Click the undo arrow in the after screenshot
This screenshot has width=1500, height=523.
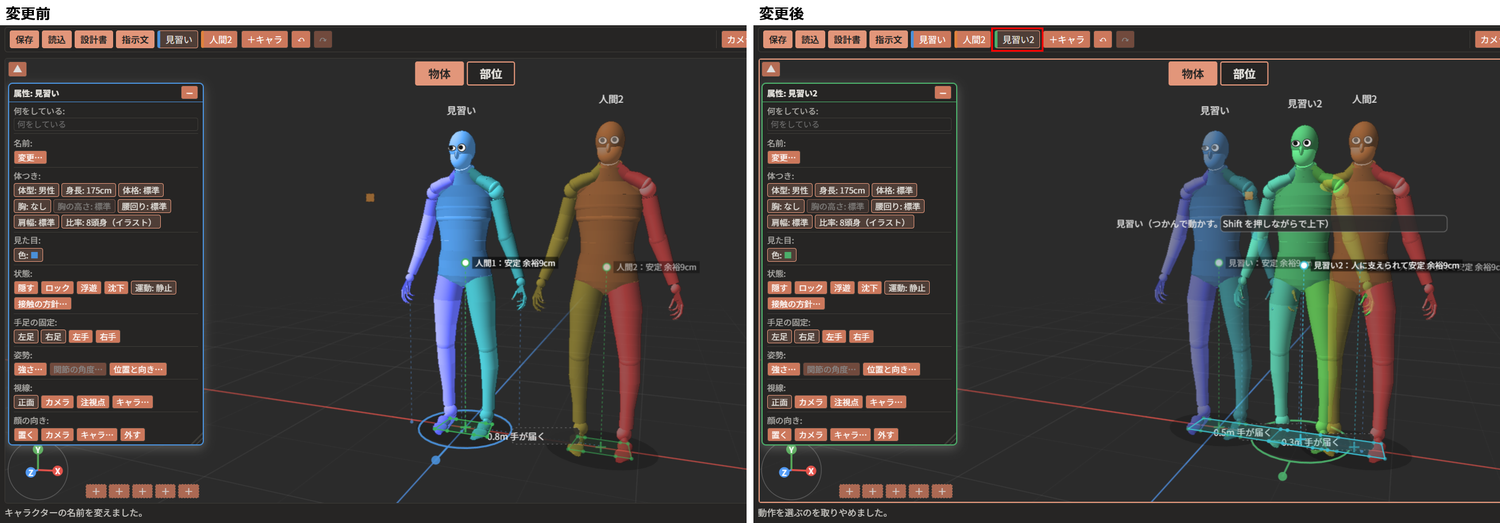1103,40
